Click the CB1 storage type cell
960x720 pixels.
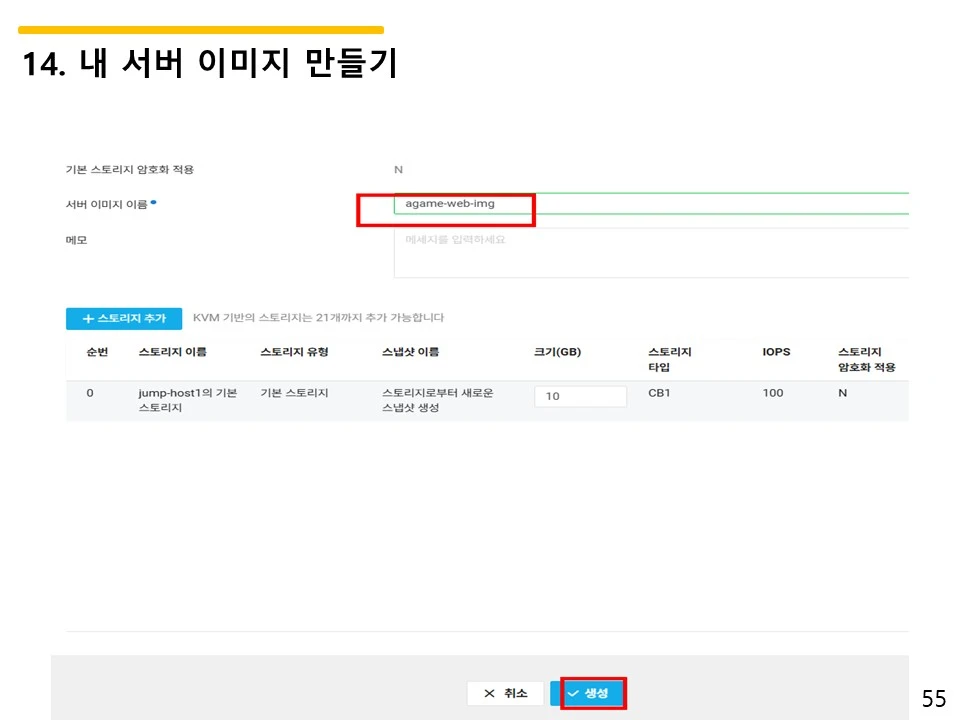tap(660, 393)
